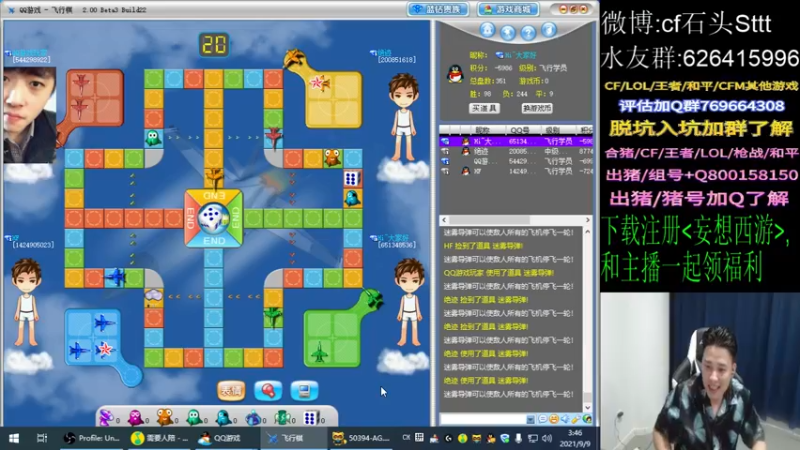Image resolution: width=800 pixels, height=450 pixels.
Task: Click the emoji smiley icon in chat toolbar
Action: pyautogui.click(x=554, y=419)
